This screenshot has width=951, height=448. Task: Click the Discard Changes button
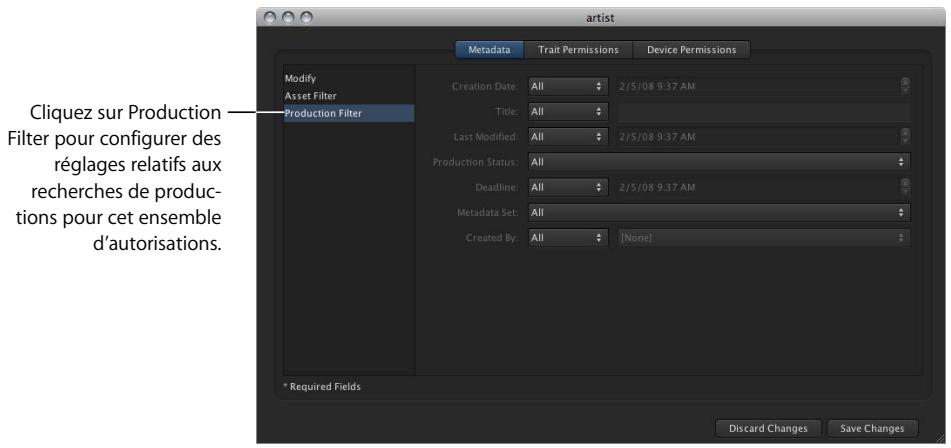coord(768,428)
